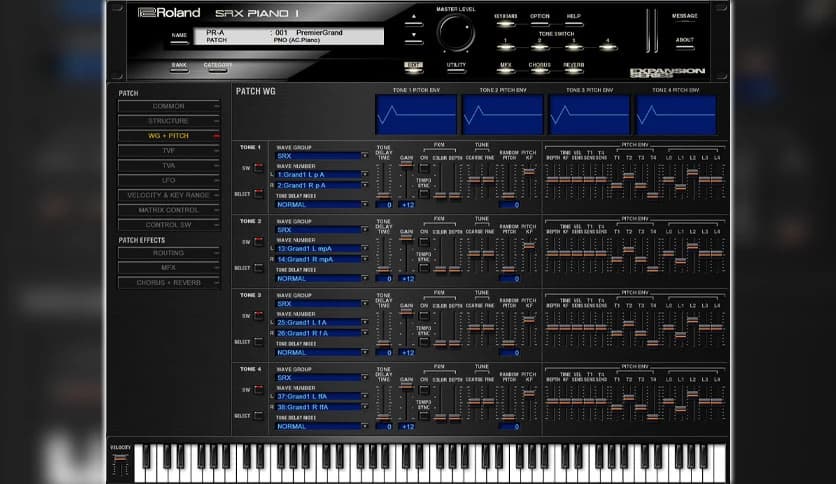This screenshot has height=484, width=836.
Task: Toggle the Reverb effect switch
Action: coord(574,70)
